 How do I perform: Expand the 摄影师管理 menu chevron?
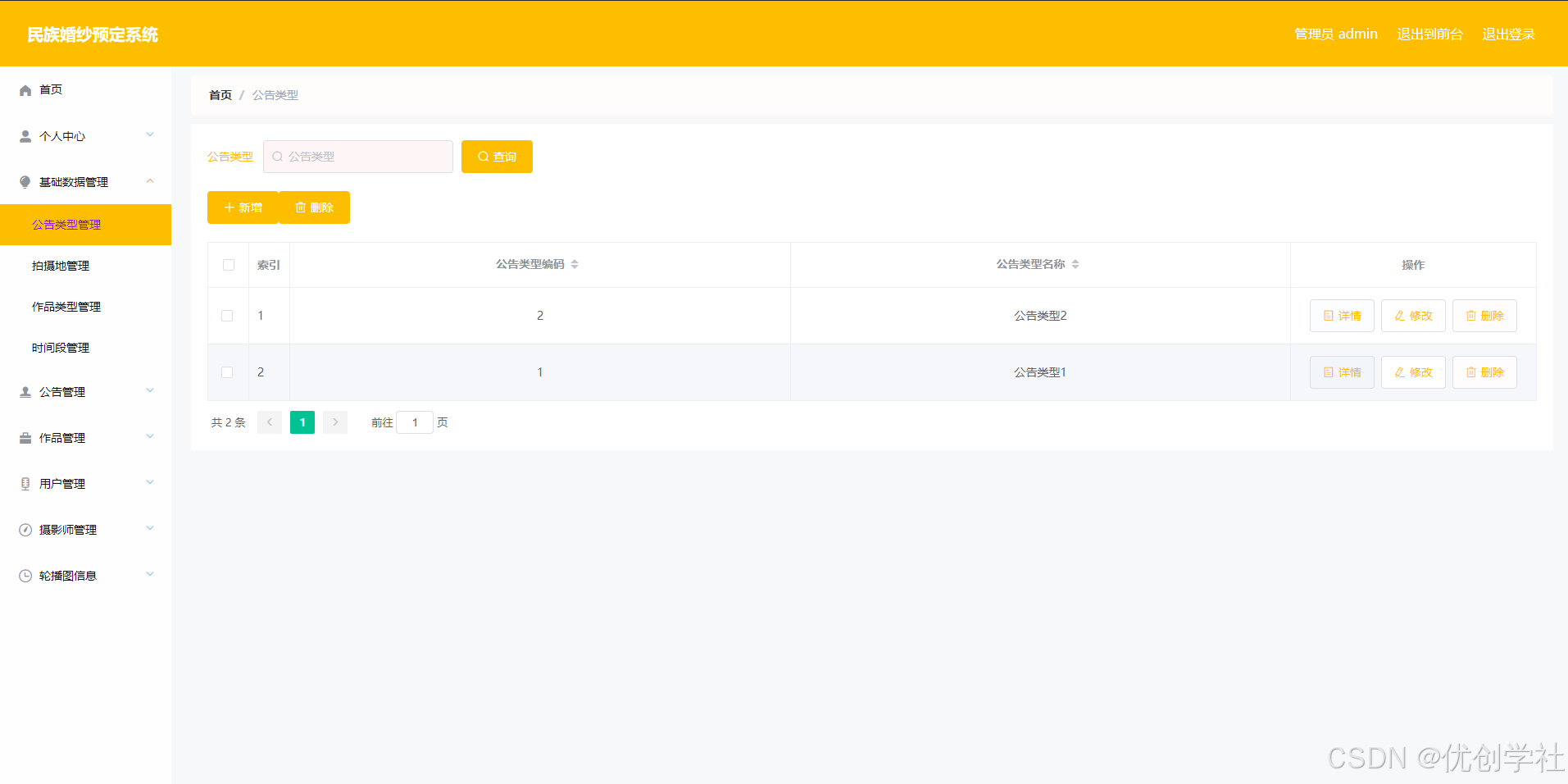[150, 529]
